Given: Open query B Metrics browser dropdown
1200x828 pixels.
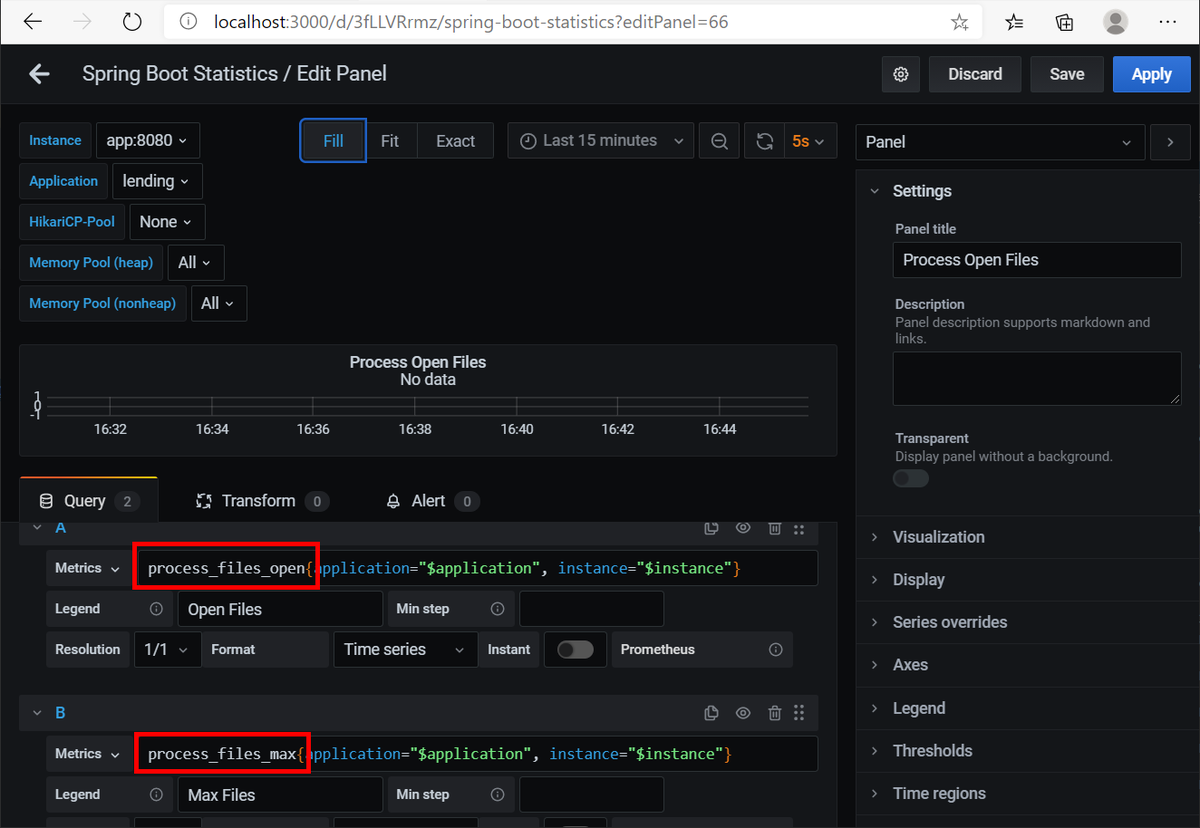Looking at the screenshot, I should (x=88, y=754).
